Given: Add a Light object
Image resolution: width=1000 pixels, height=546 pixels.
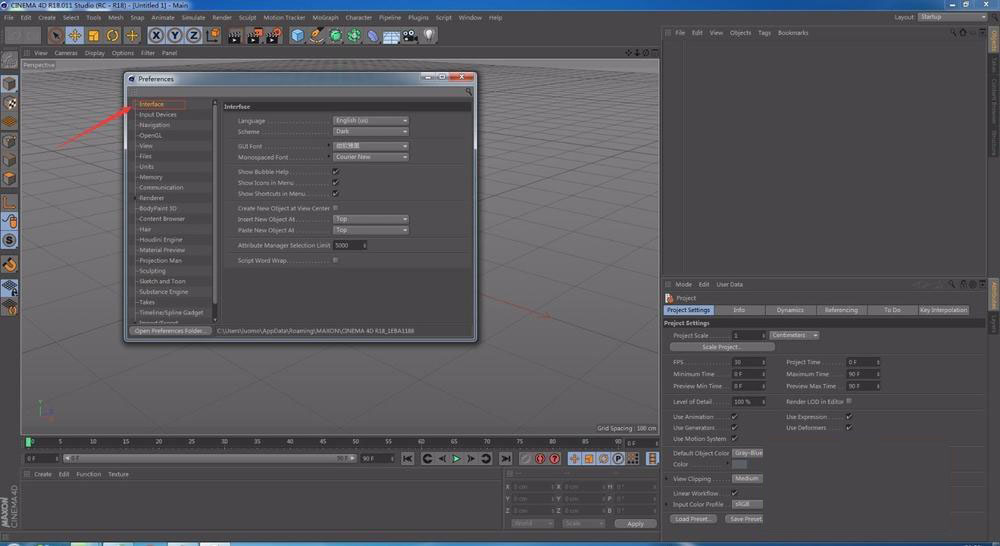Looking at the screenshot, I should [x=429, y=36].
